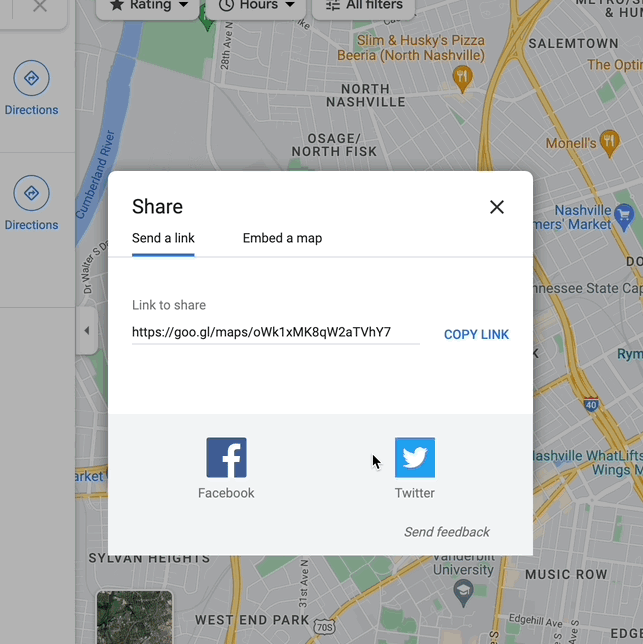The width and height of the screenshot is (643, 644).
Task: Close the Share dialog
Action: (x=496, y=207)
